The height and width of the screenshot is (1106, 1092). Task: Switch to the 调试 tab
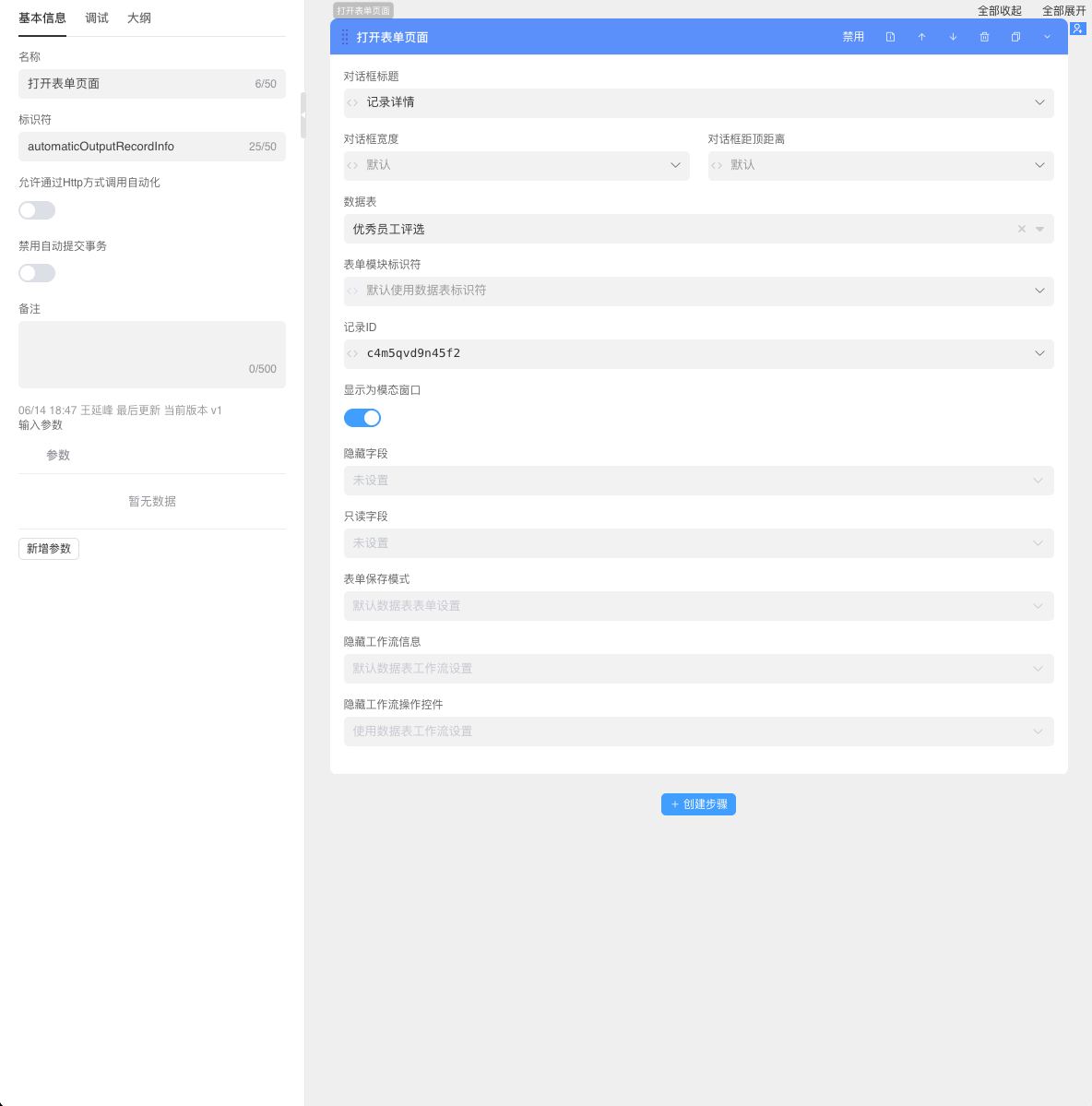[x=97, y=18]
